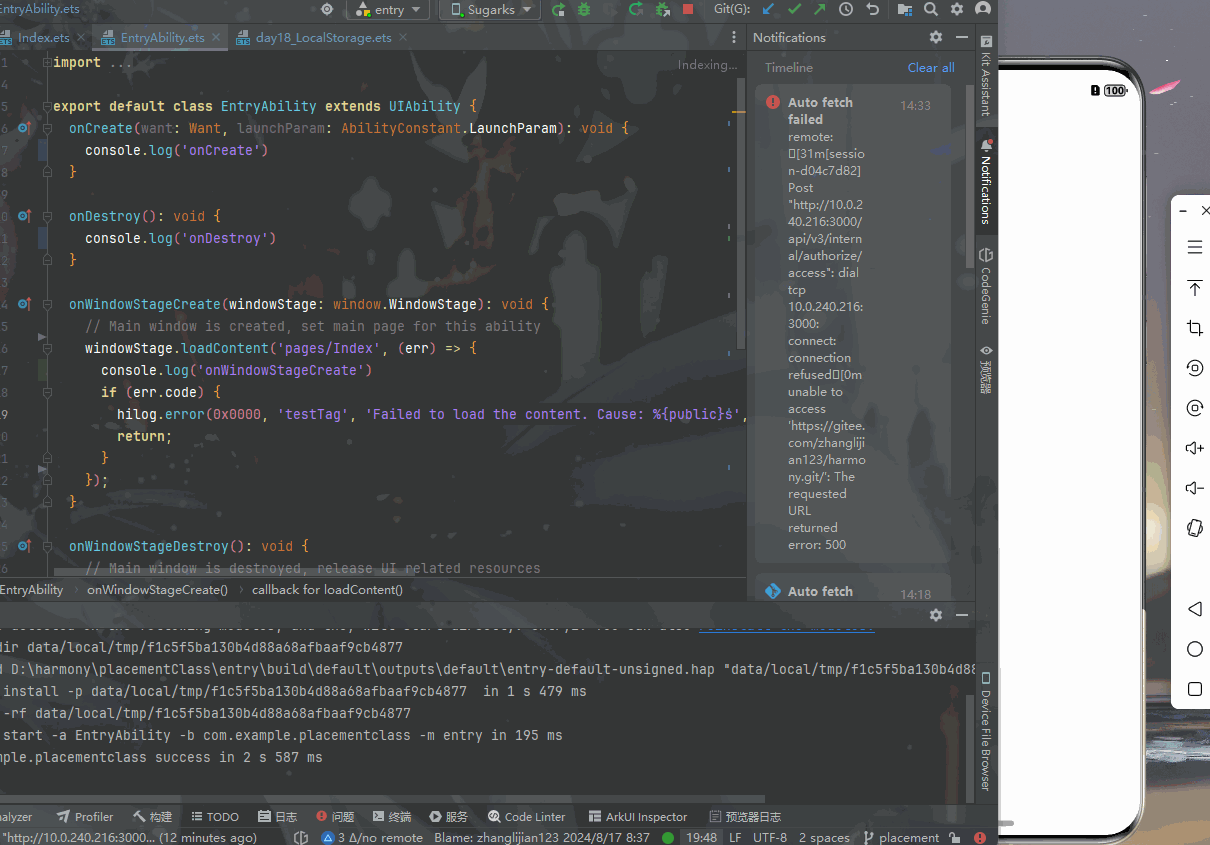
Task: Click the 19:48 cursor position indicator
Action: (x=701, y=838)
